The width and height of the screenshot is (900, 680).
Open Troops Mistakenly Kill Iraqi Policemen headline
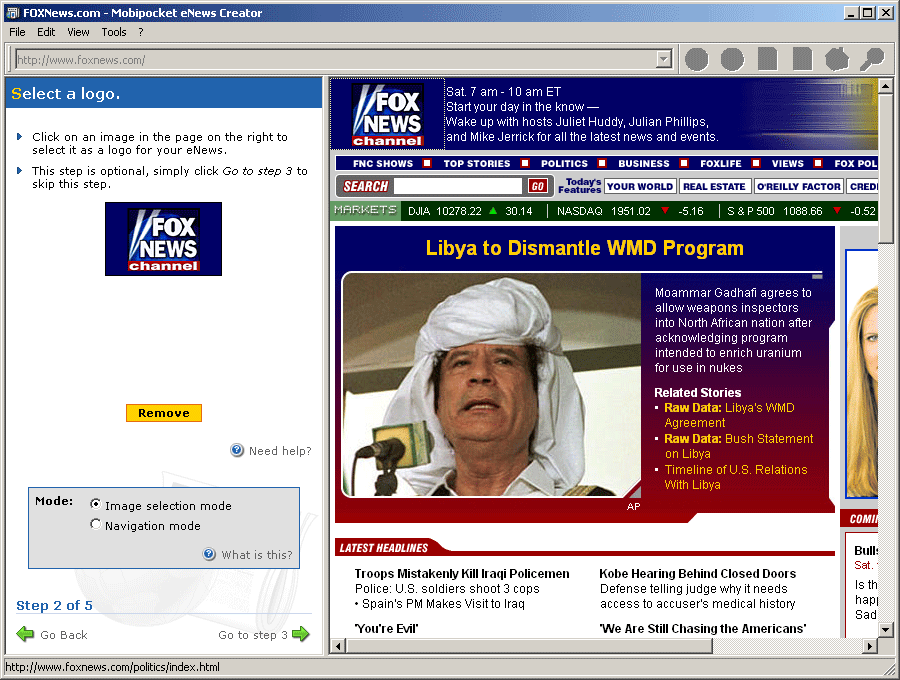462,573
